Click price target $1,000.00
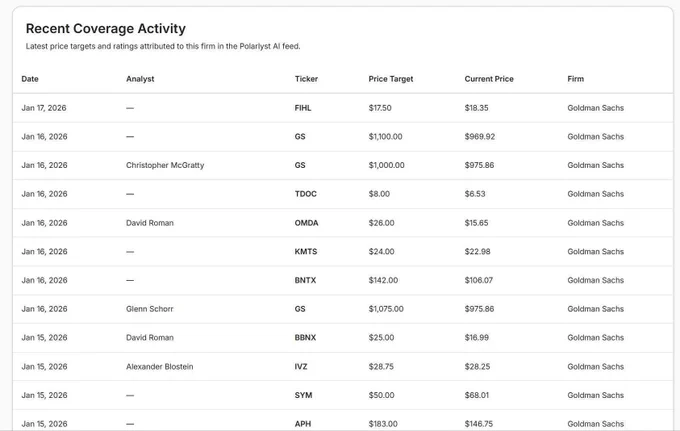The image size is (680, 431). (386, 165)
